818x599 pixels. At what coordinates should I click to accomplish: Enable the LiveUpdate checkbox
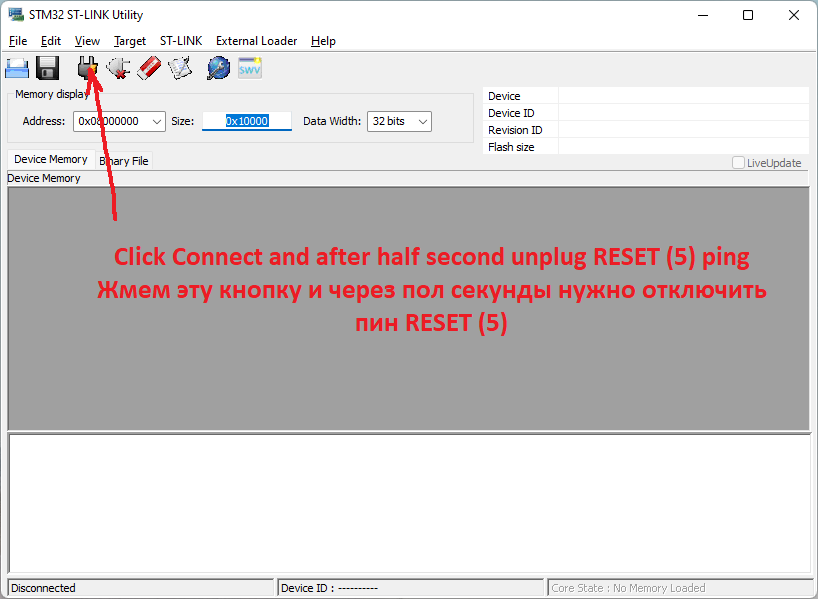tap(738, 163)
